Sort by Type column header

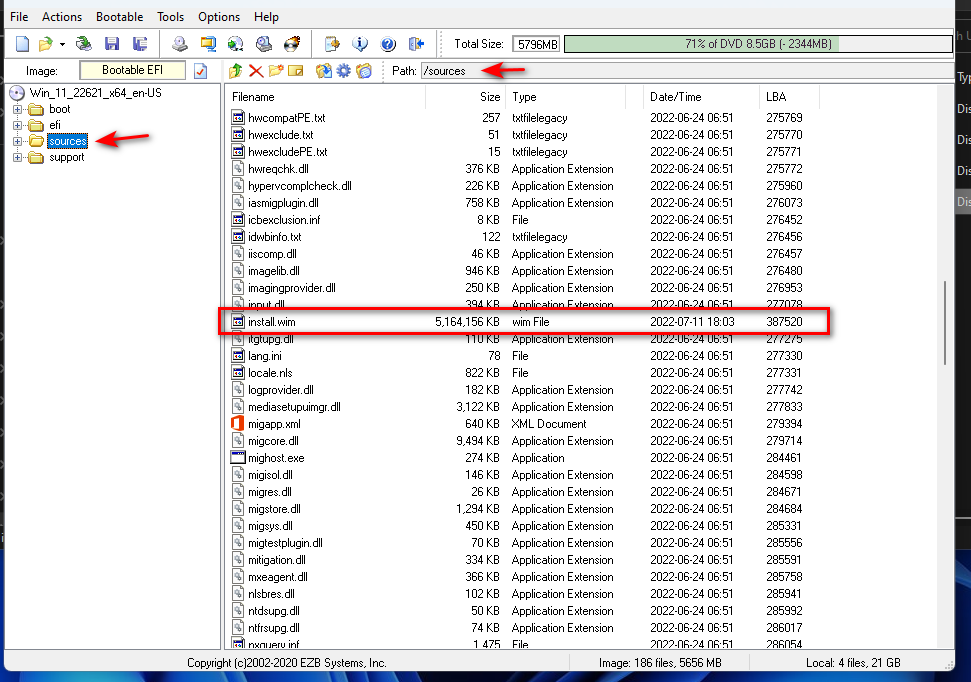click(x=566, y=97)
